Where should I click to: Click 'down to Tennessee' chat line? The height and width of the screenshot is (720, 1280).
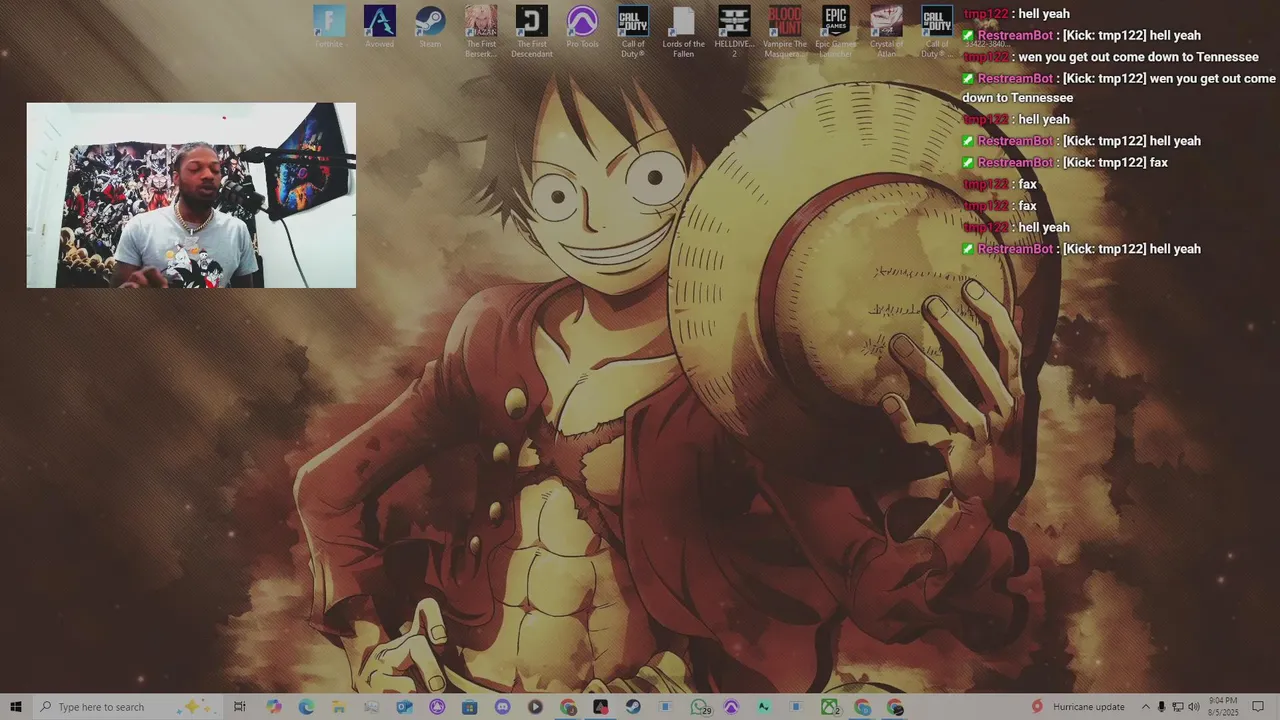click(x=1018, y=98)
